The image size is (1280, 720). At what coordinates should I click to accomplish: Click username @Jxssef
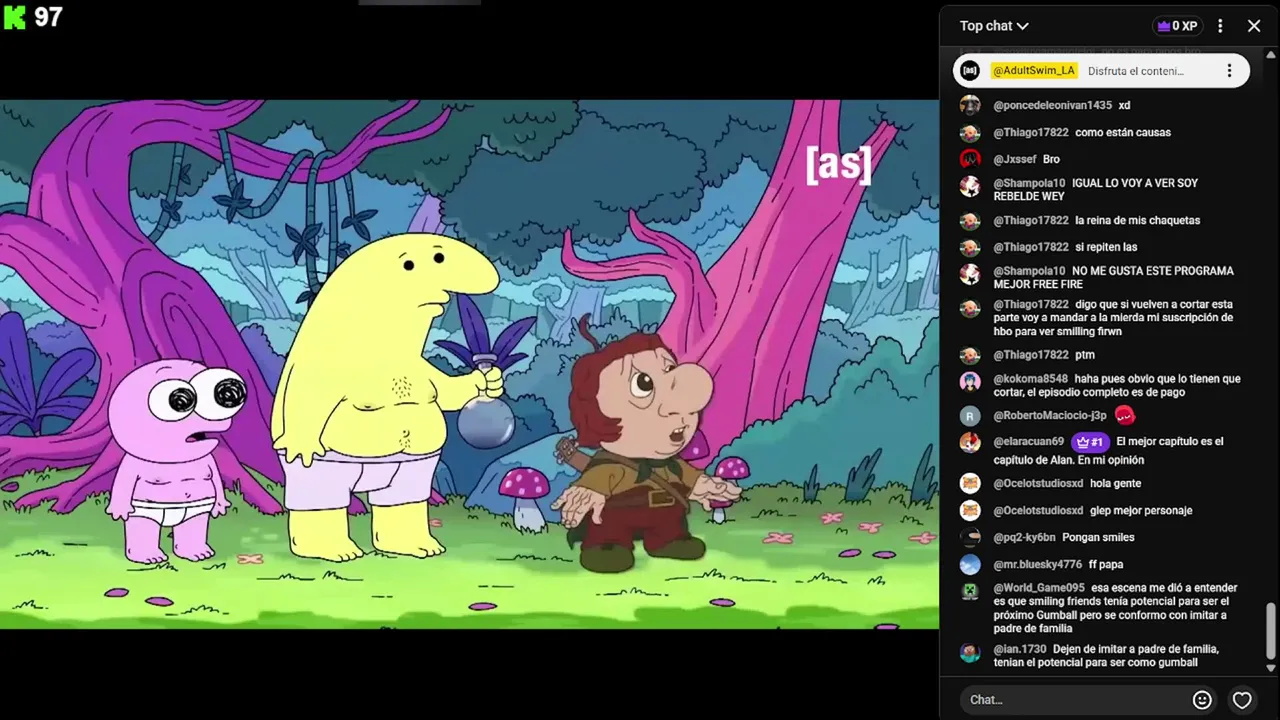pyautogui.click(x=1014, y=159)
